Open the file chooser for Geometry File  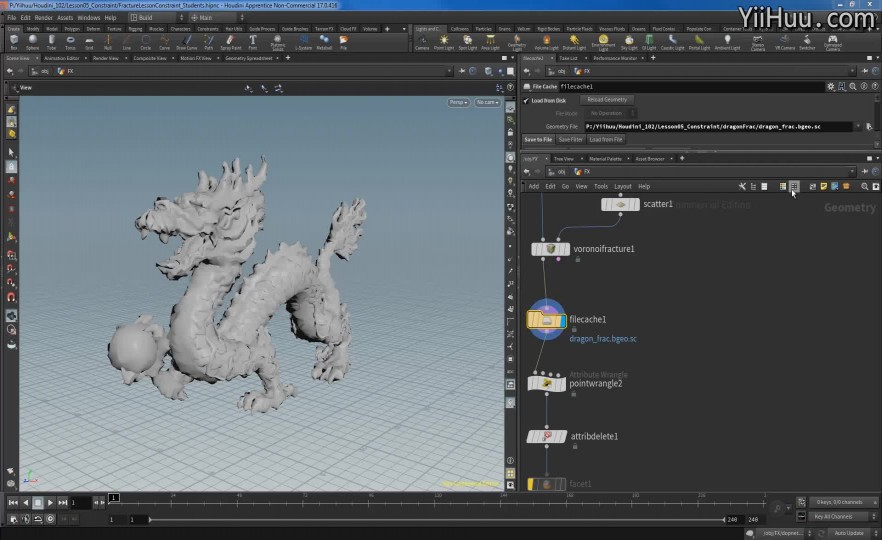click(x=869, y=127)
